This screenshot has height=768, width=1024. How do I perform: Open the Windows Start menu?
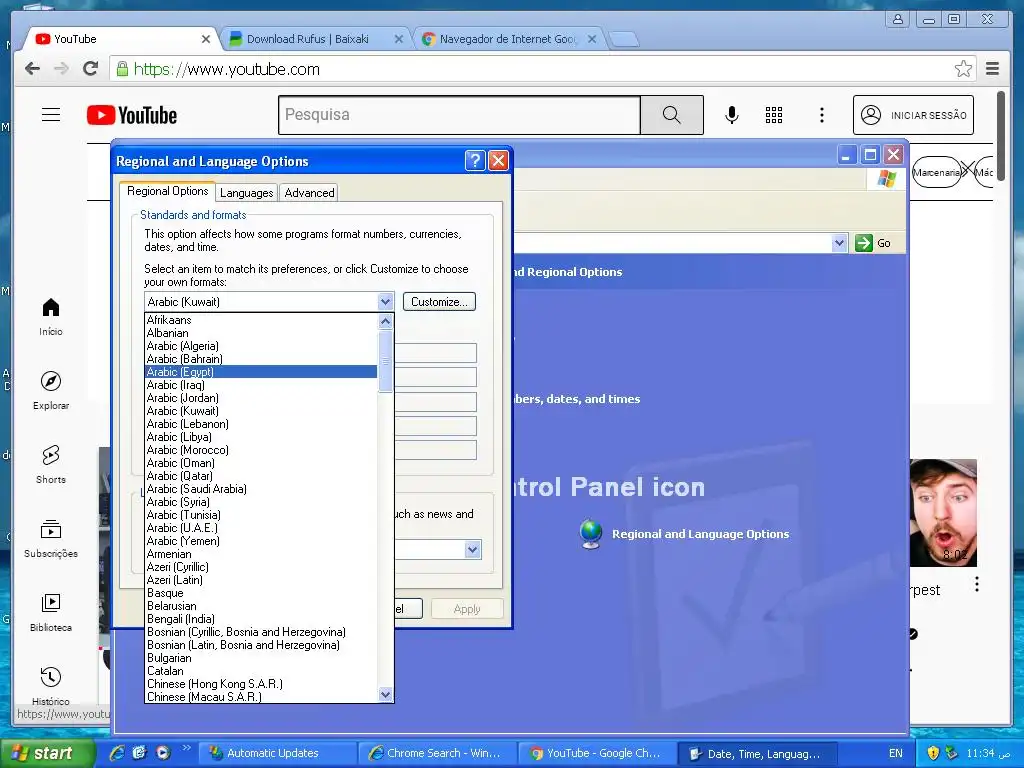[48, 753]
